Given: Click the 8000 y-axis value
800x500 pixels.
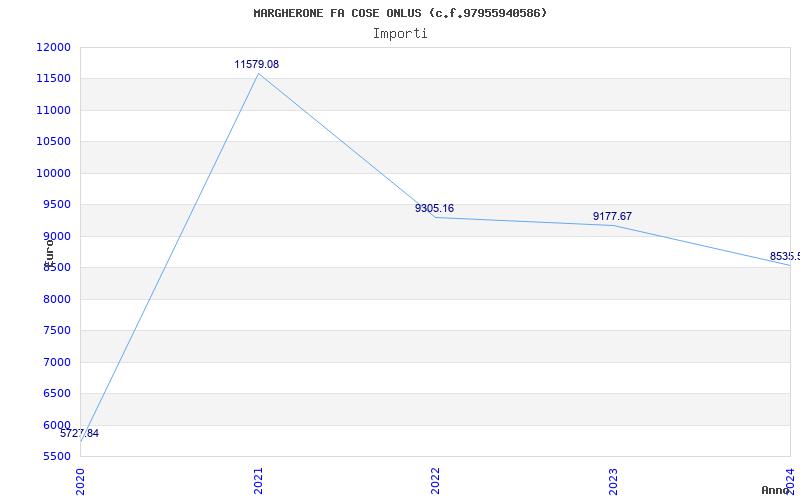Looking at the screenshot, I should point(56,299).
